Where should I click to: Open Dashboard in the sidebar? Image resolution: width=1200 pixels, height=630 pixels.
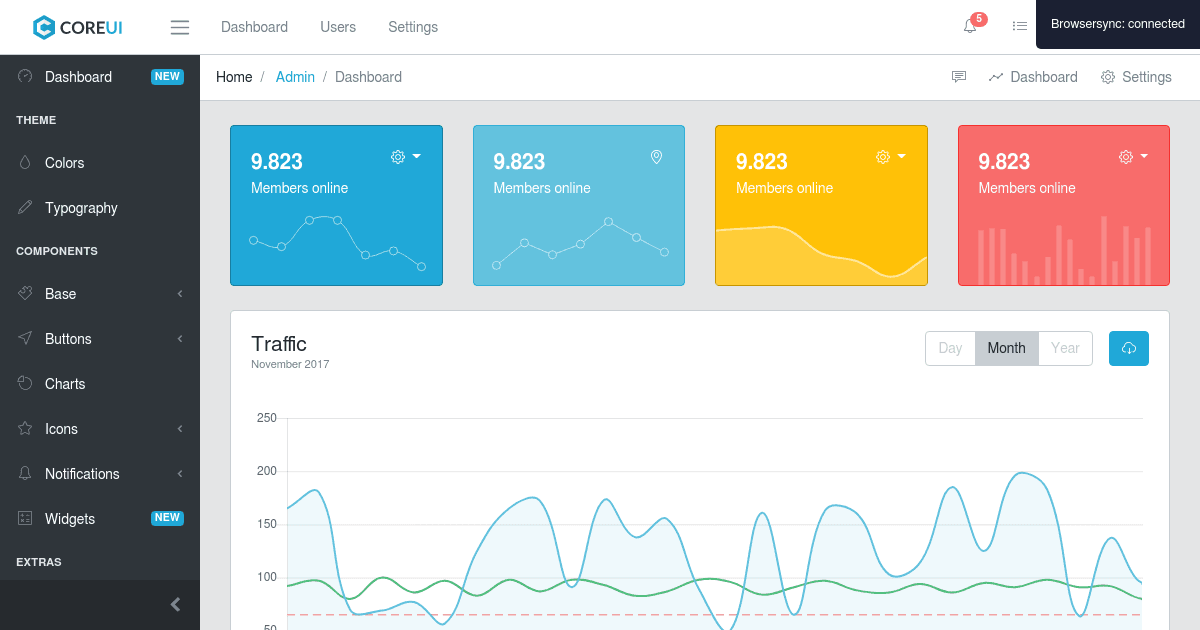click(x=100, y=77)
